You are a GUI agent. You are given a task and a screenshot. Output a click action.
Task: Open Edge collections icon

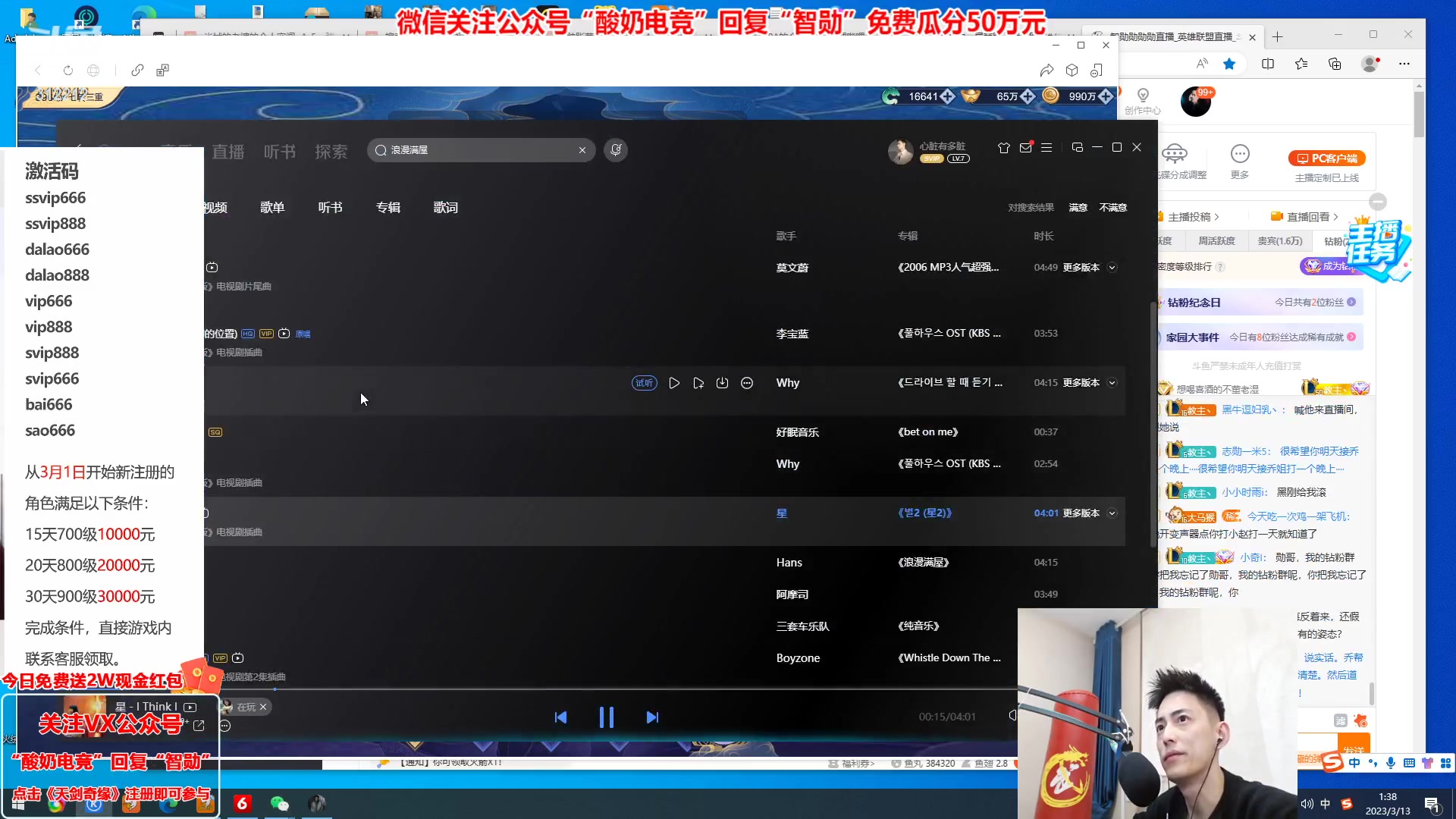(x=1335, y=64)
